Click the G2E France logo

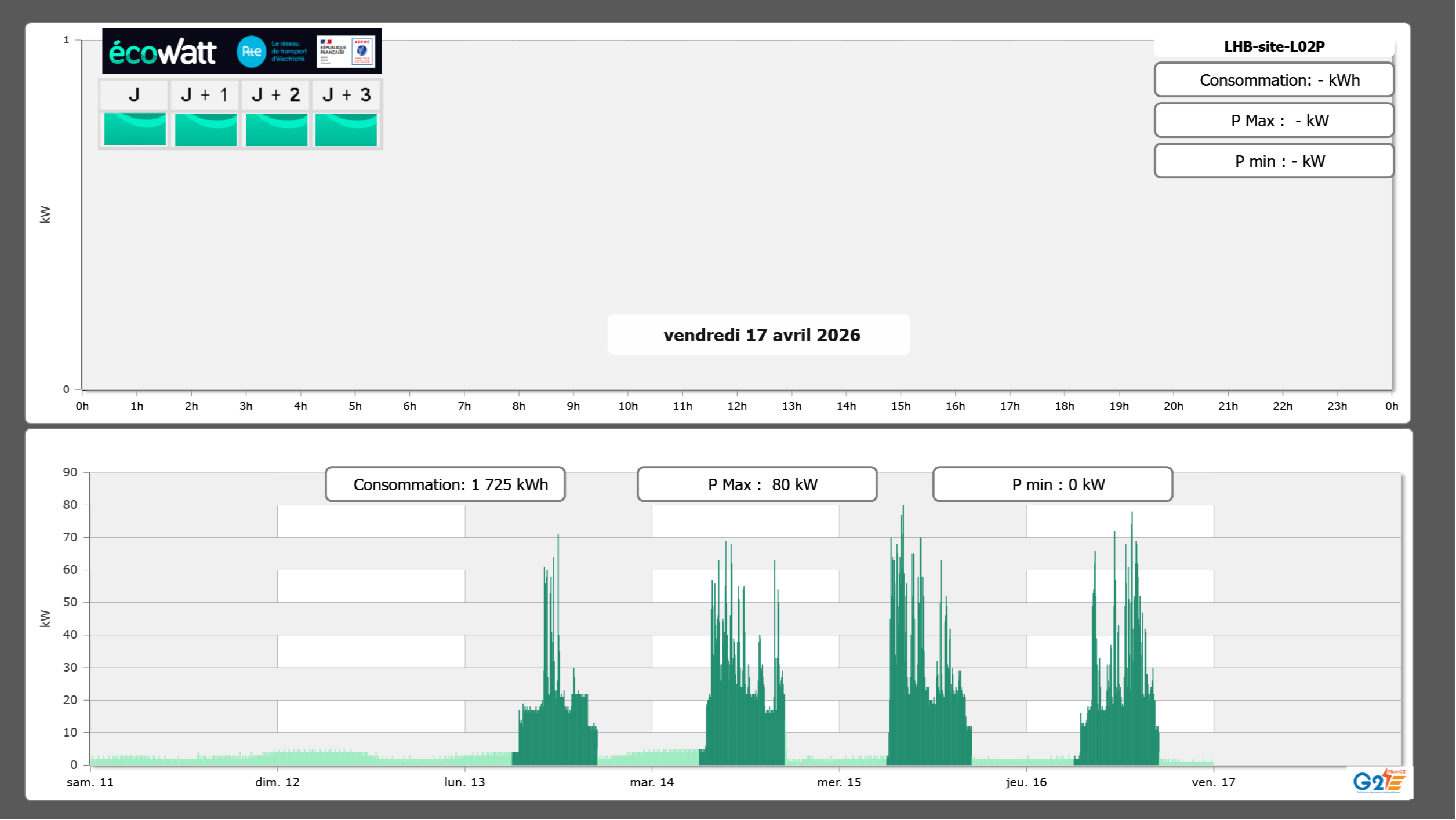(1378, 781)
